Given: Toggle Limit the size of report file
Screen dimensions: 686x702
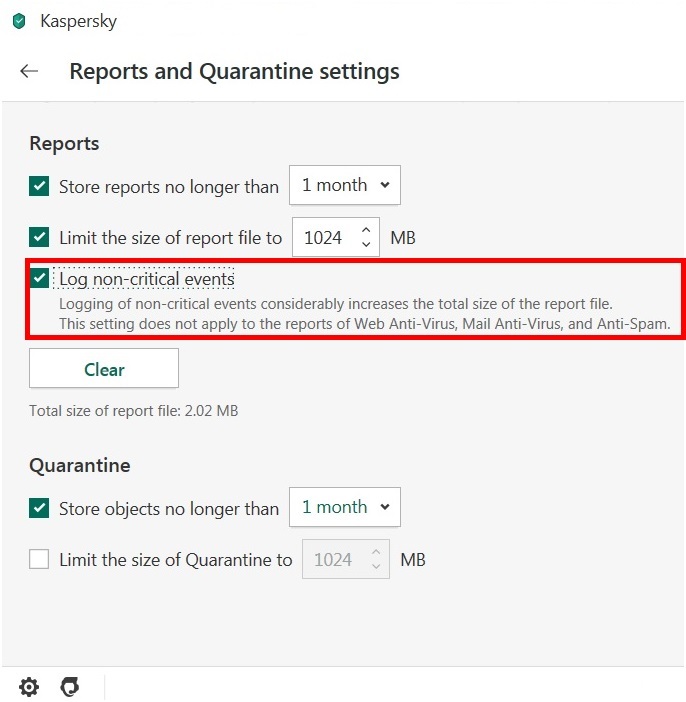Looking at the screenshot, I should [x=39, y=238].
